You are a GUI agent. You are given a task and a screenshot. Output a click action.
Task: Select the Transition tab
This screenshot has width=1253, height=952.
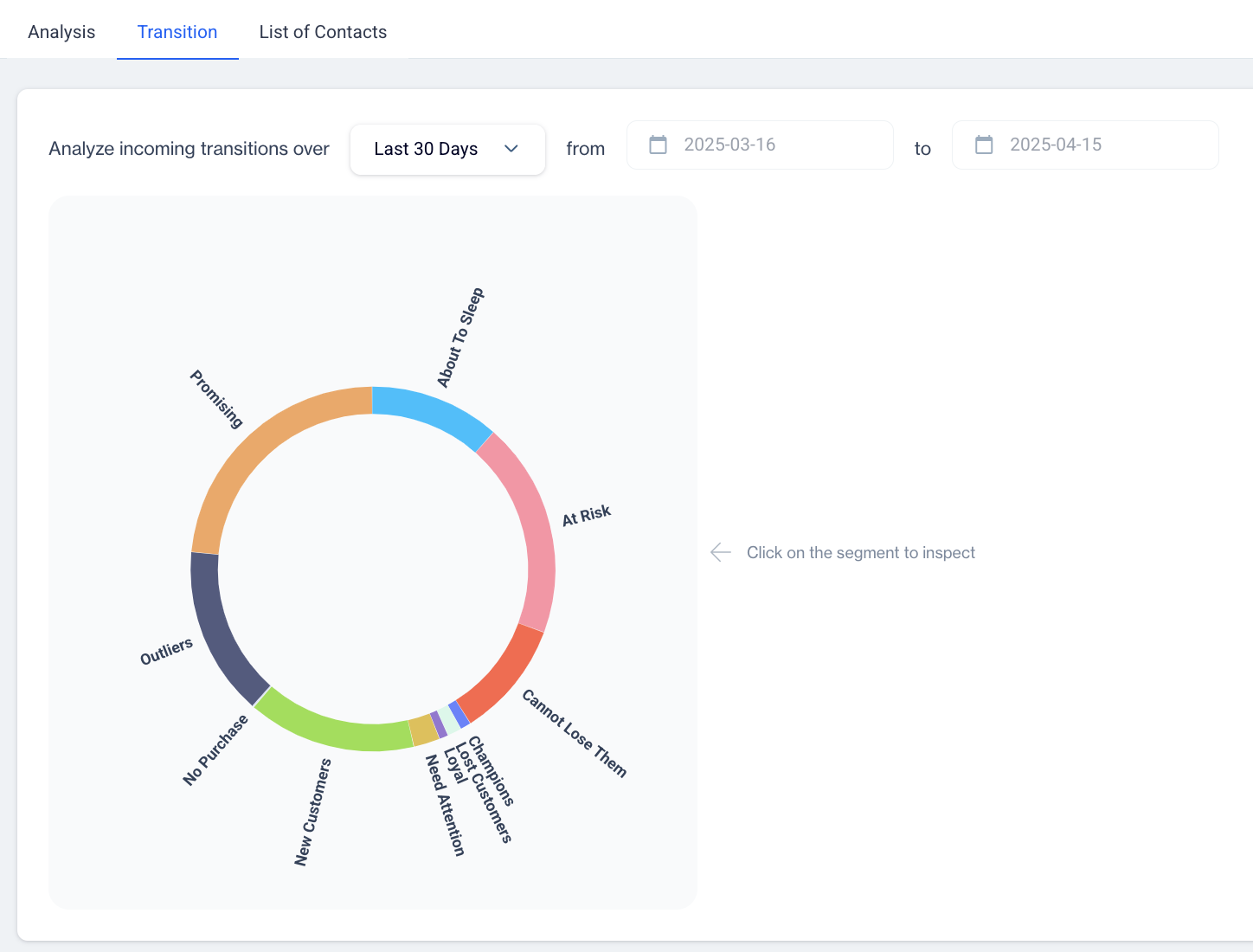point(177,32)
